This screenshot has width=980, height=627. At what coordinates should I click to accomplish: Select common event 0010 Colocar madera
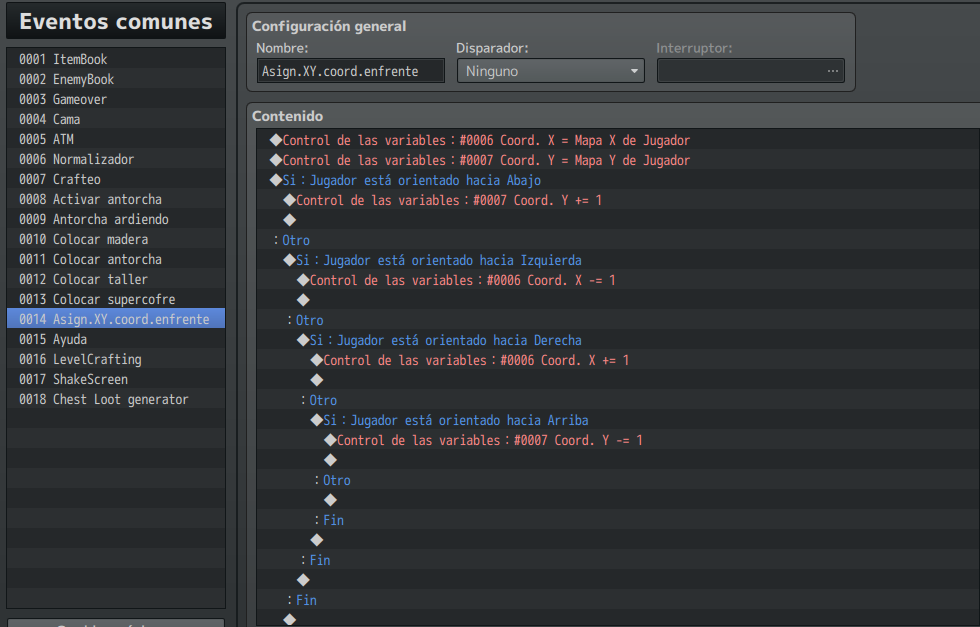[116, 239]
